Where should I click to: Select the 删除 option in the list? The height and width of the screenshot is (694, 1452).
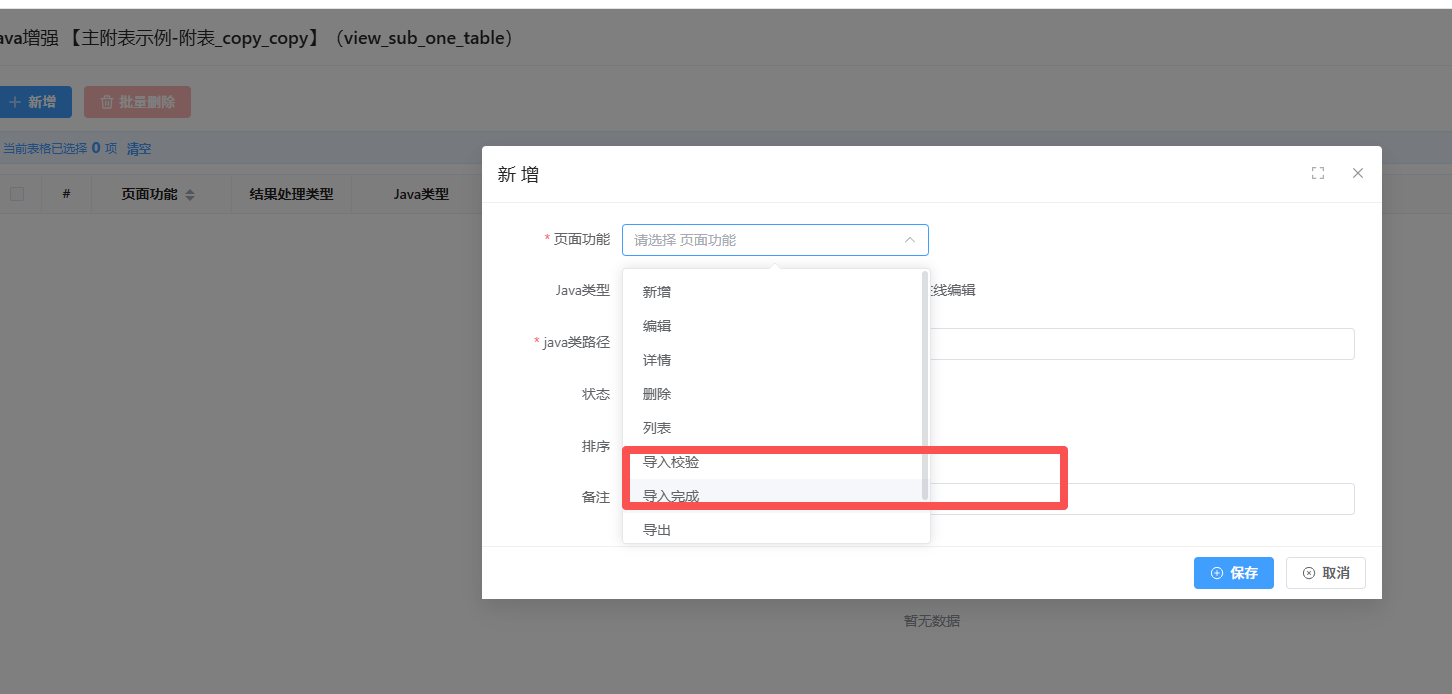(x=657, y=394)
